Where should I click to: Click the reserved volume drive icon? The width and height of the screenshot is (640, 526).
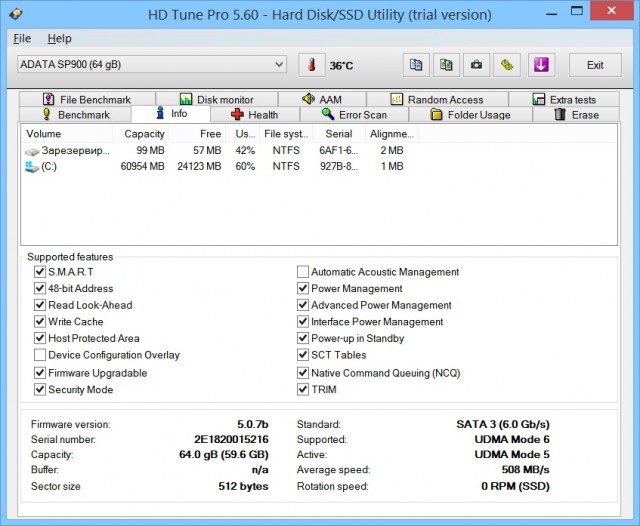(32, 151)
